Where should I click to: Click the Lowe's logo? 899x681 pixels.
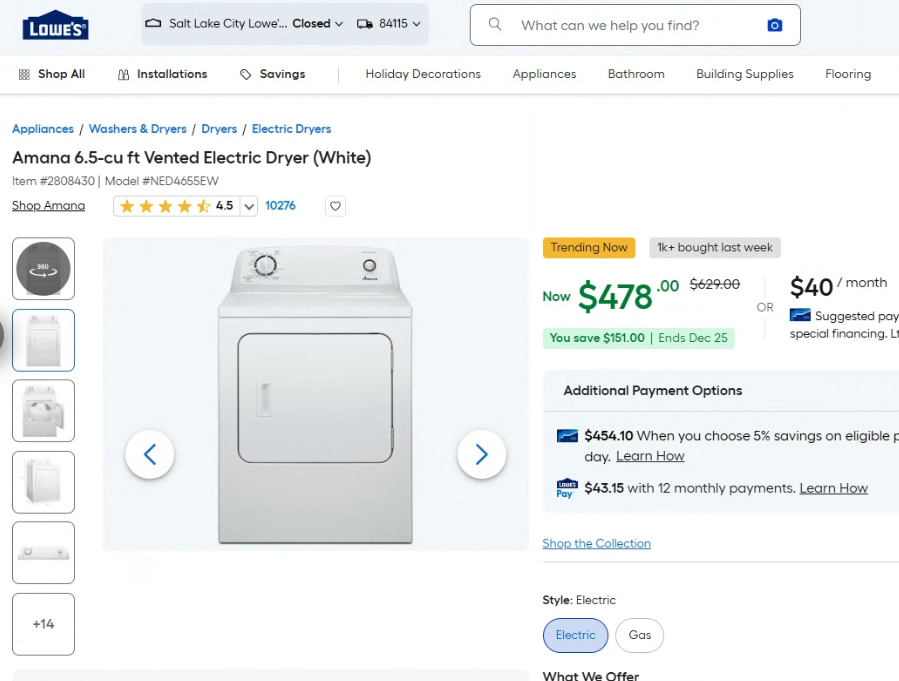55,26
